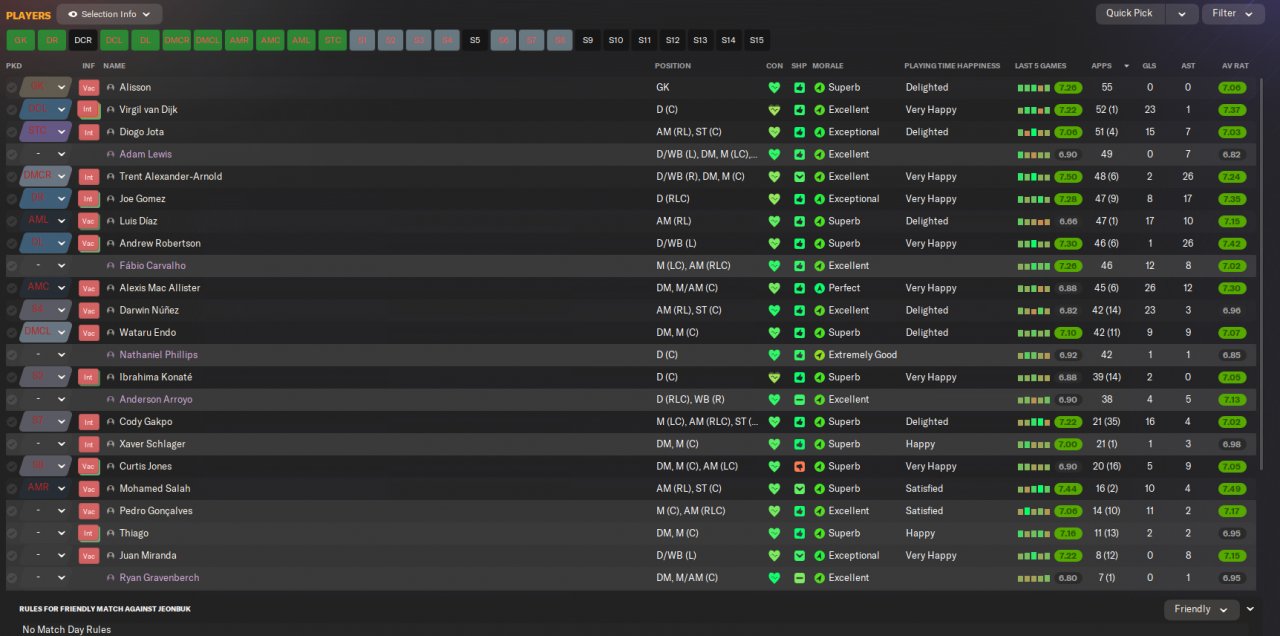
Task: Click Ibrahima Konaté's condition heart icon
Action: 773,377
